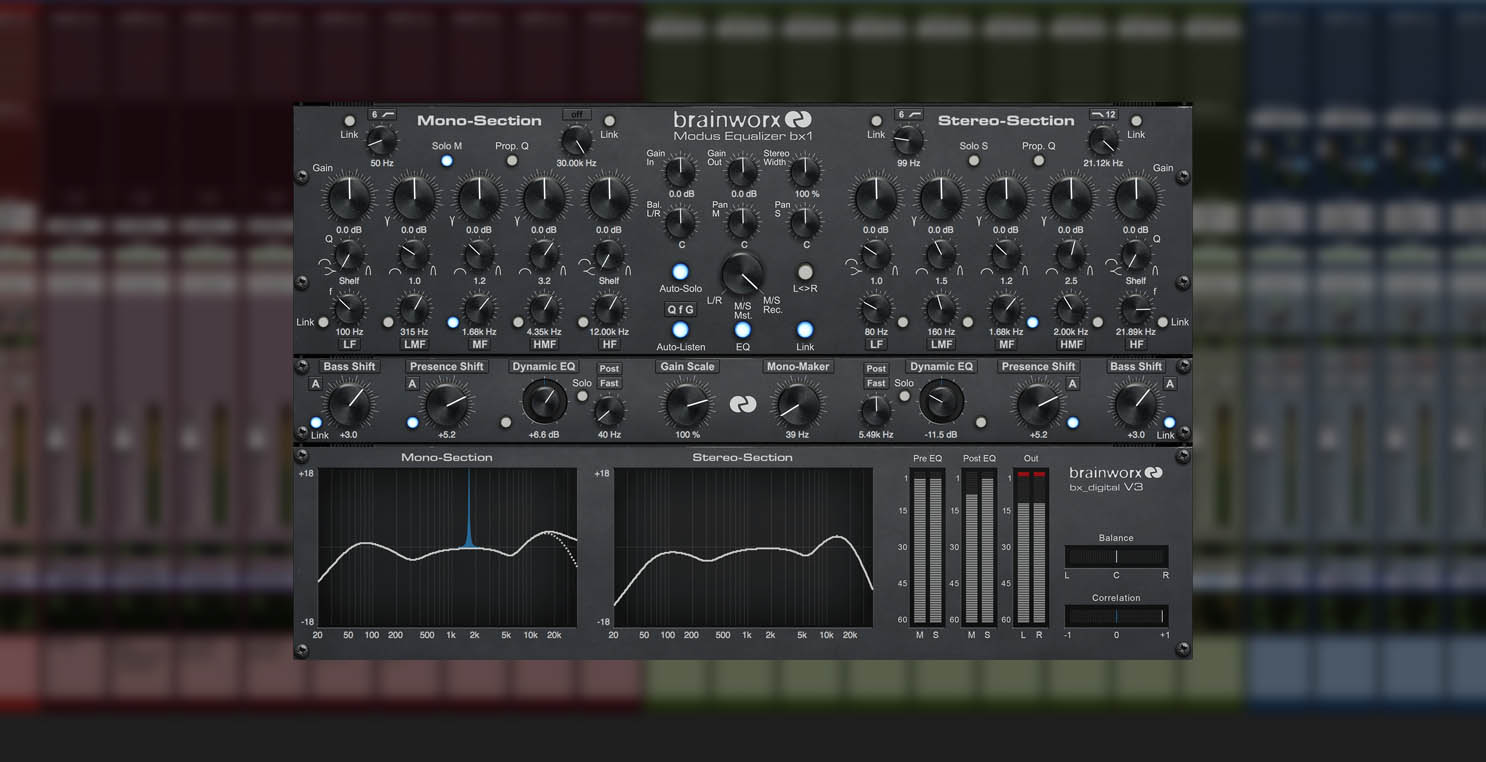Toggle Link LED beside the 21.12k Hz knob
Viewport: 1486px width, 762px height.
point(1136,121)
